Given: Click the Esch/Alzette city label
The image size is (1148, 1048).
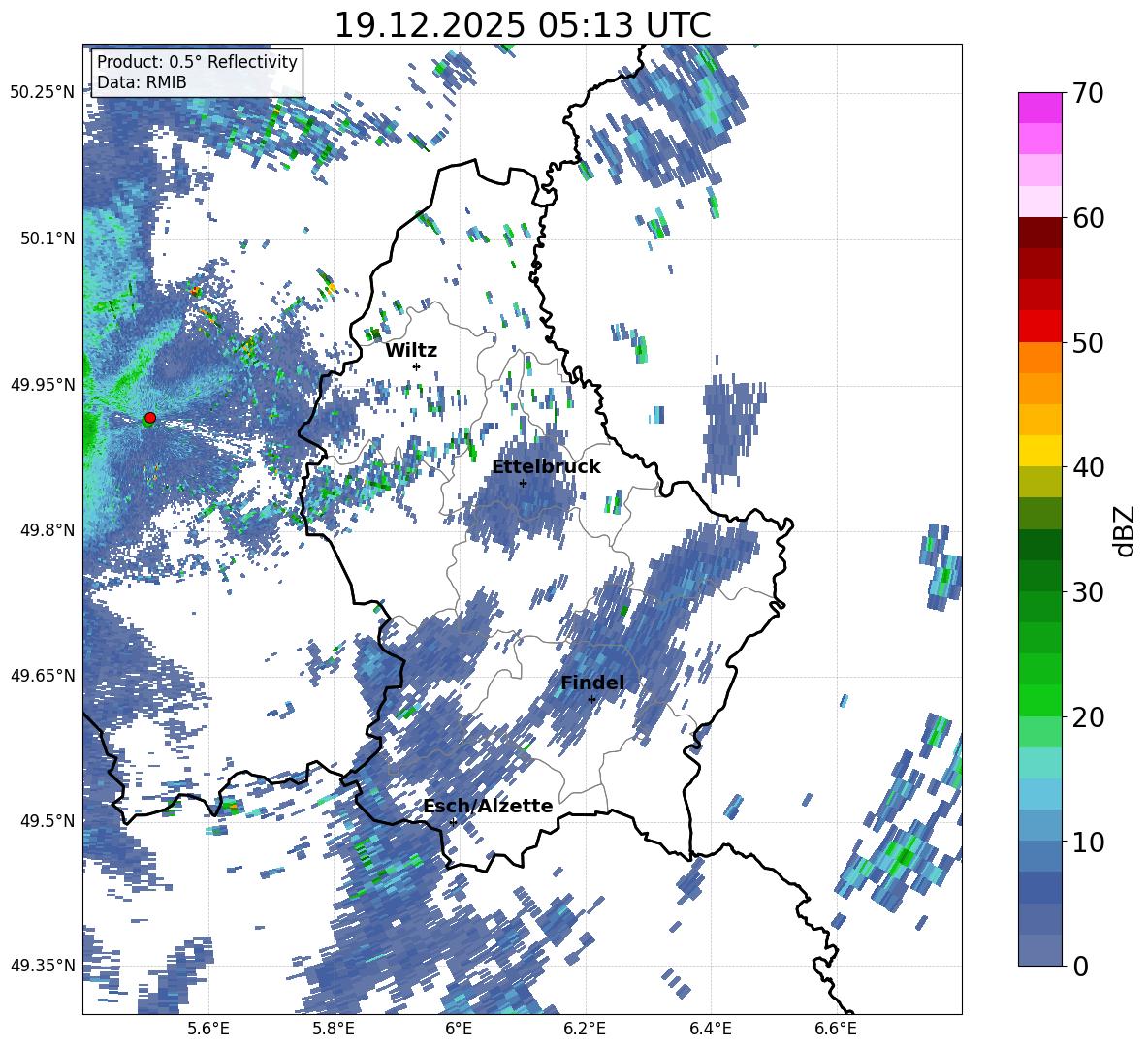Looking at the screenshot, I should coord(489,806).
